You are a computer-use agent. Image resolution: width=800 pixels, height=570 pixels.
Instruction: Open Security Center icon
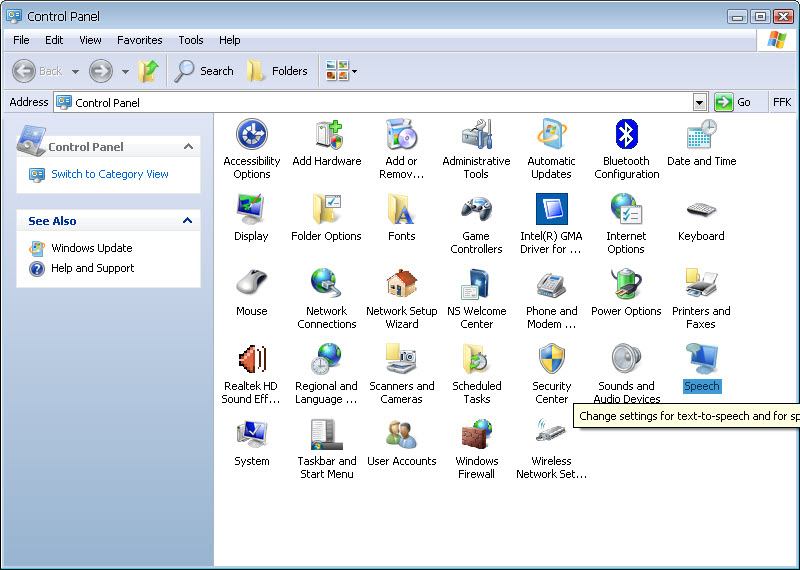[x=552, y=359]
